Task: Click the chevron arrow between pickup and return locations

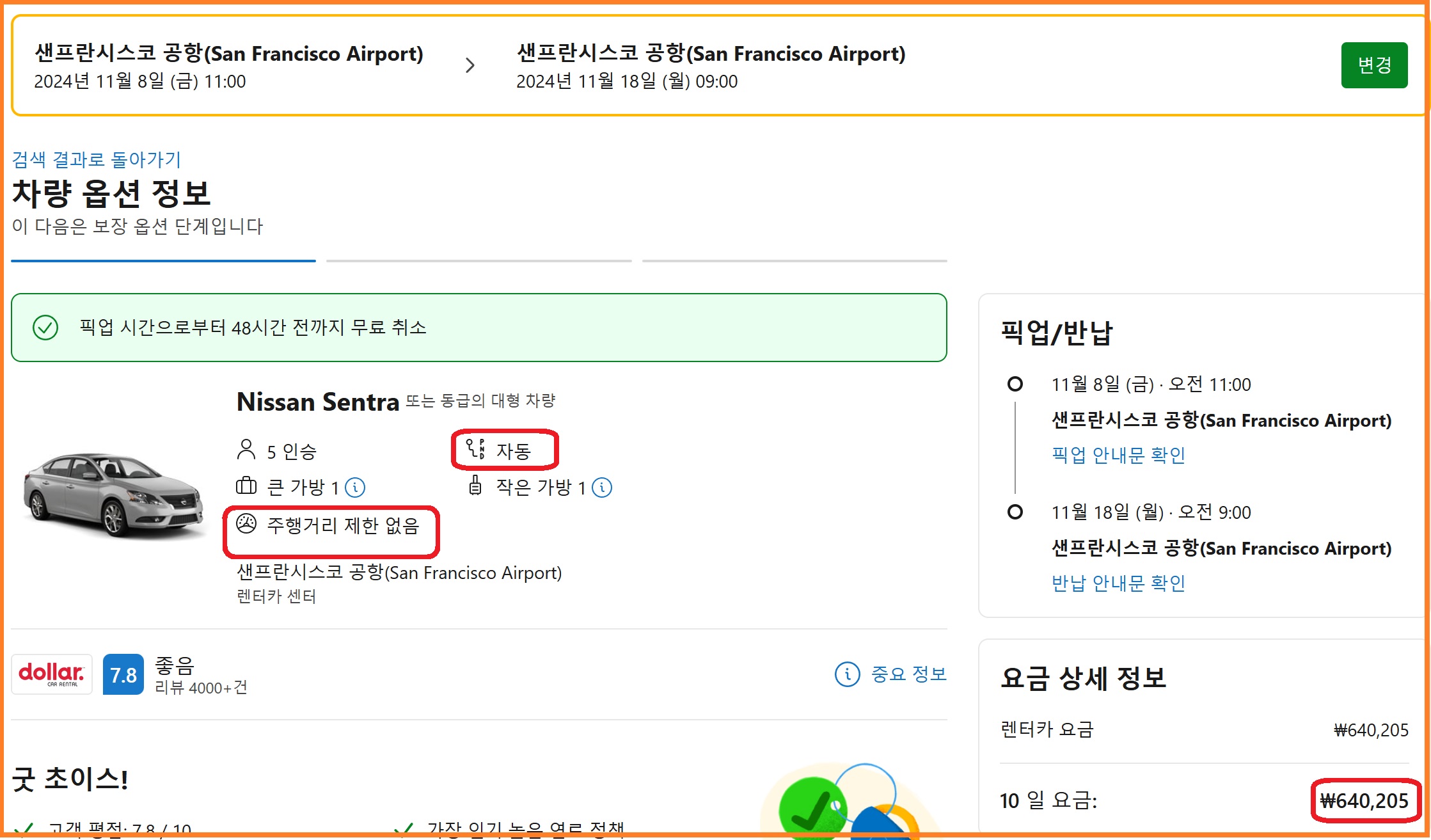Action: coord(470,65)
